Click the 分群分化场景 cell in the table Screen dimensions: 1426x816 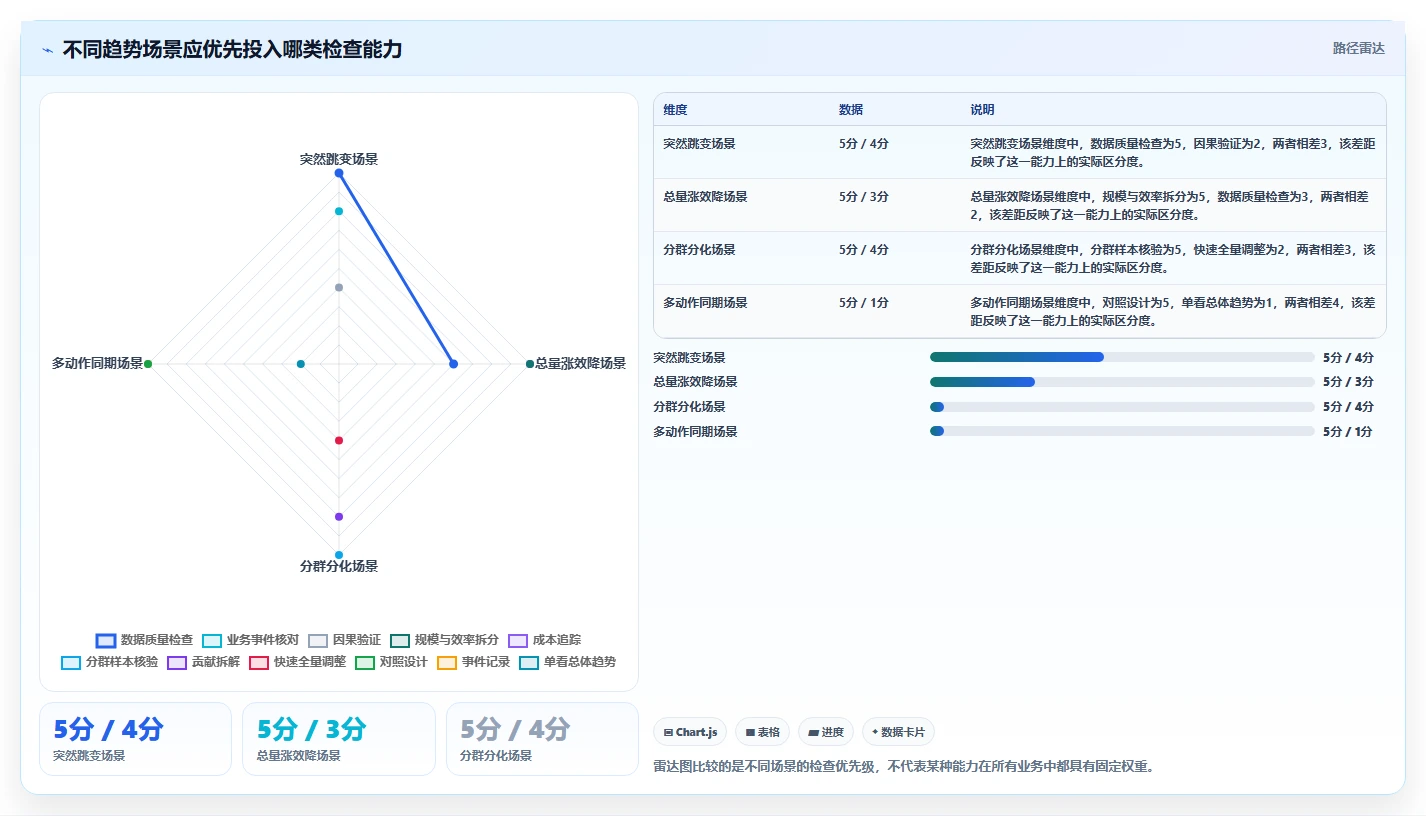point(699,250)
